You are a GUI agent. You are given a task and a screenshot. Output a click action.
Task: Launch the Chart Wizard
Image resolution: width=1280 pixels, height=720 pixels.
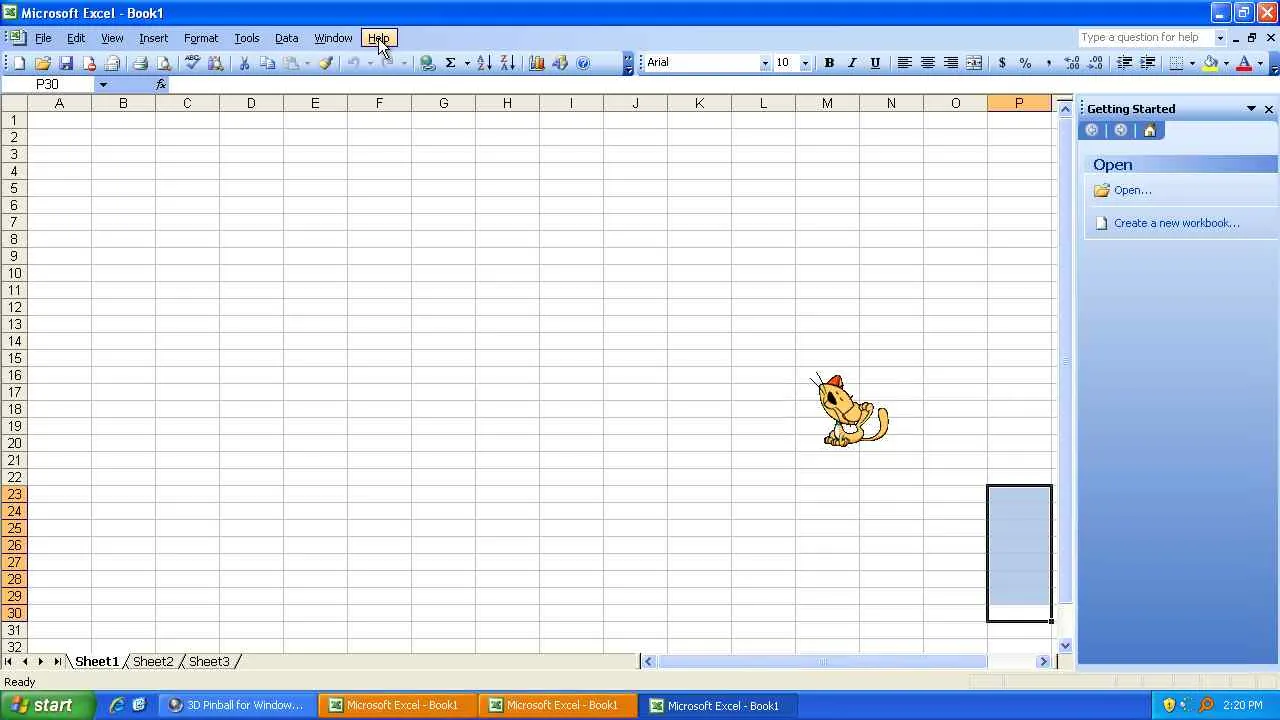click(537, 63)
